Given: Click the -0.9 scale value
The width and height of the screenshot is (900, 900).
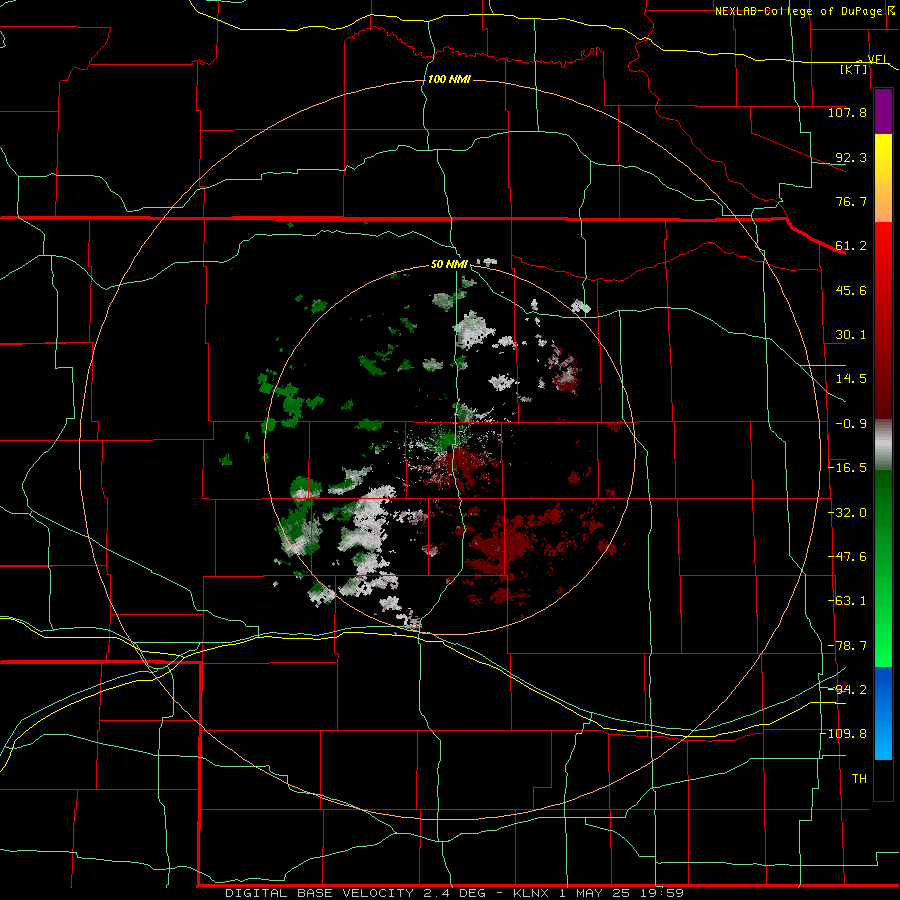Looking at the screenshot, I should click(x=851, y=424).
